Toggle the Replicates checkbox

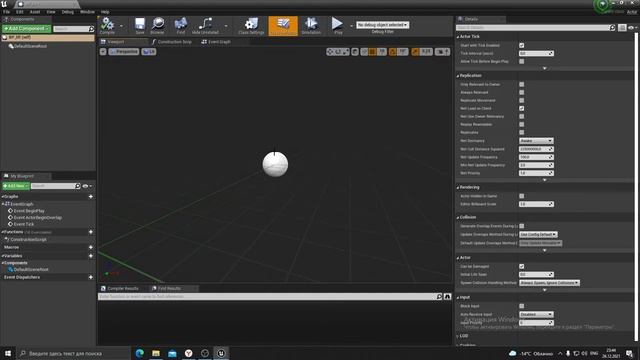click(522, 132)
